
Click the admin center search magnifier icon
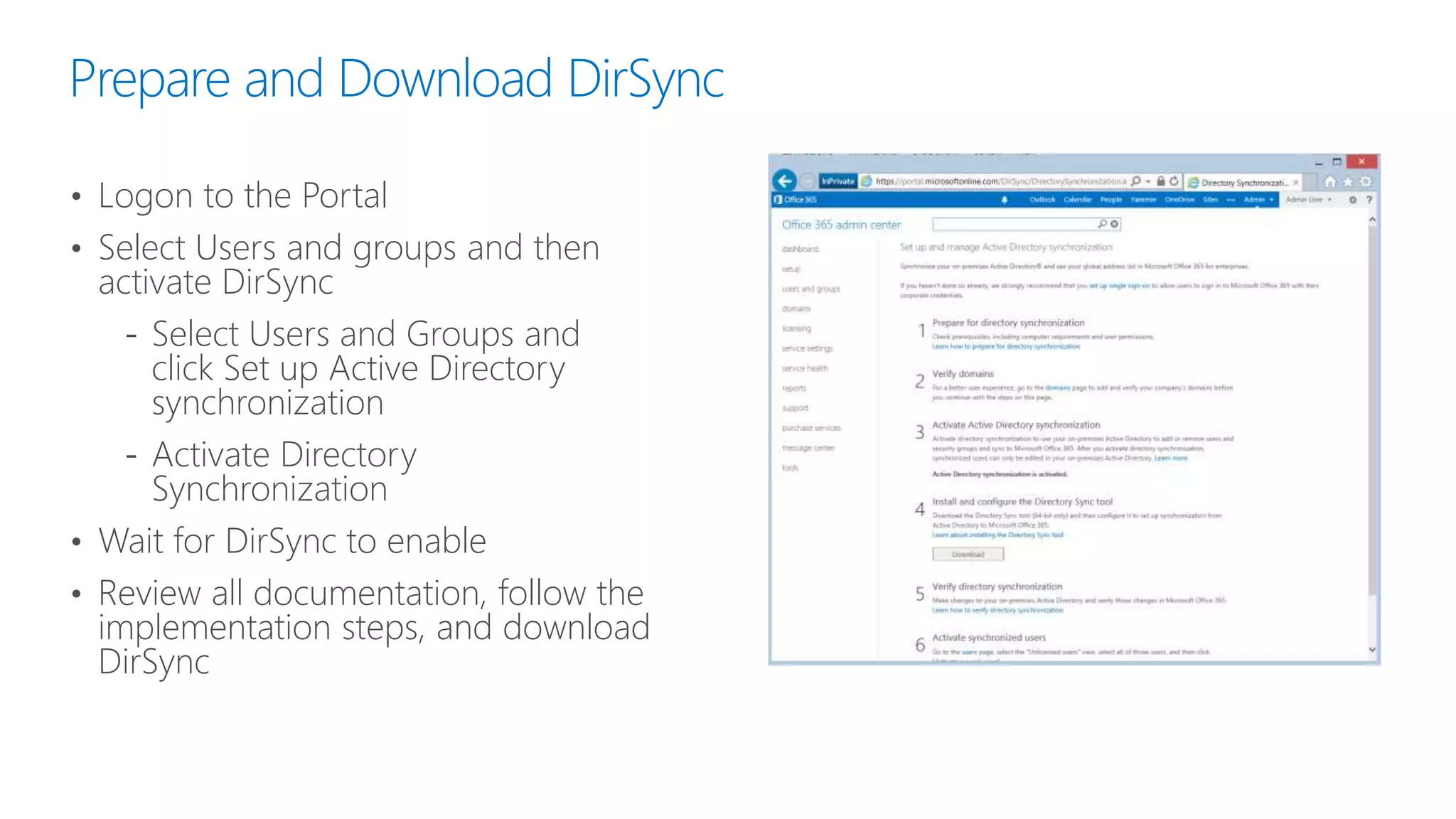click(x=1102, y=224)
